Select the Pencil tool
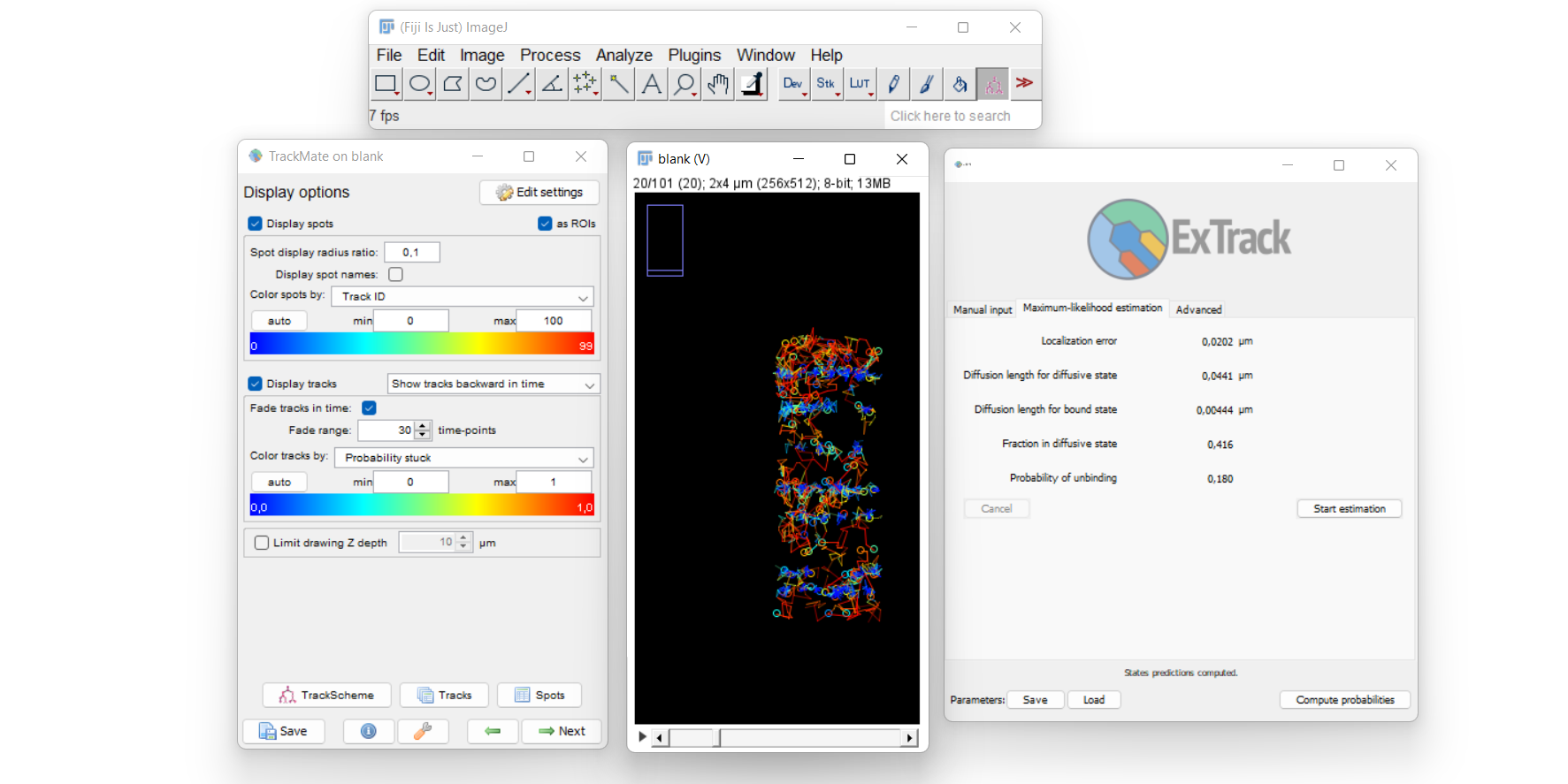Image resolution: width=1568 pixels, height=784 pixels. [x=893, y=84]
